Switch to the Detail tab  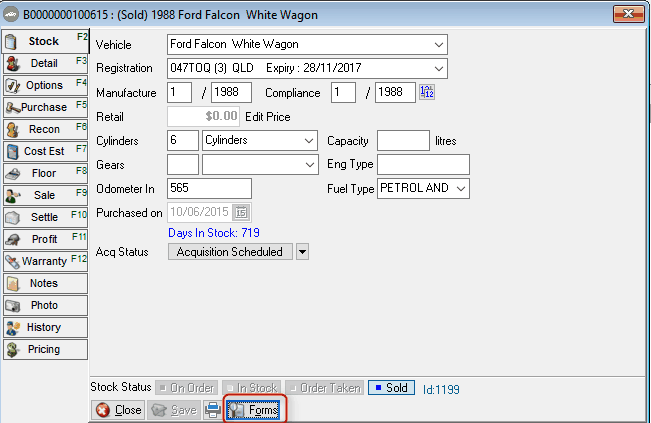point(45,64)
